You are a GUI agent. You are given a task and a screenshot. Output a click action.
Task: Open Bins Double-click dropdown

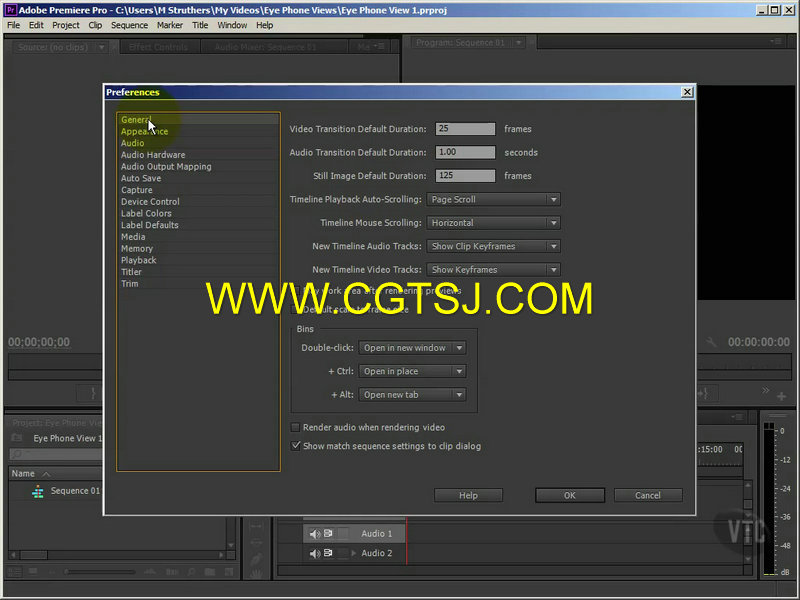pyautogui.click(x=412, y=348)
